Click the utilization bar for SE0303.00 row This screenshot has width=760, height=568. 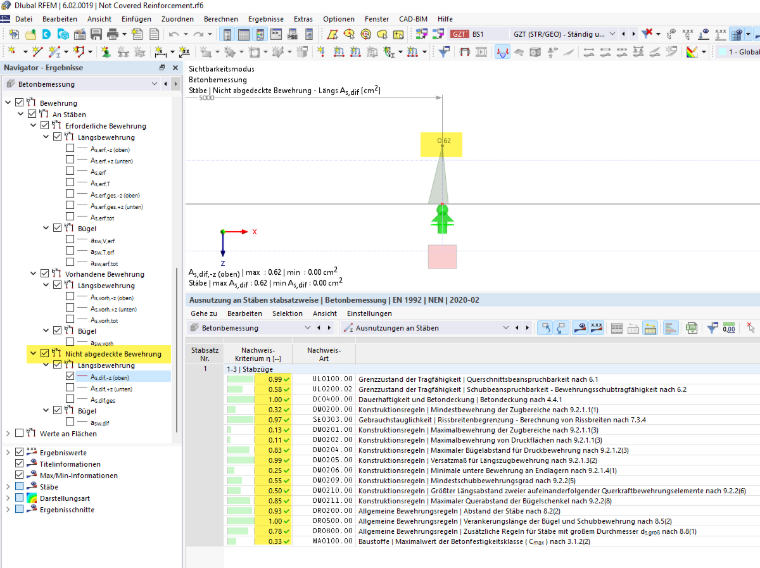pyautogui.click(x=240, y=420)
